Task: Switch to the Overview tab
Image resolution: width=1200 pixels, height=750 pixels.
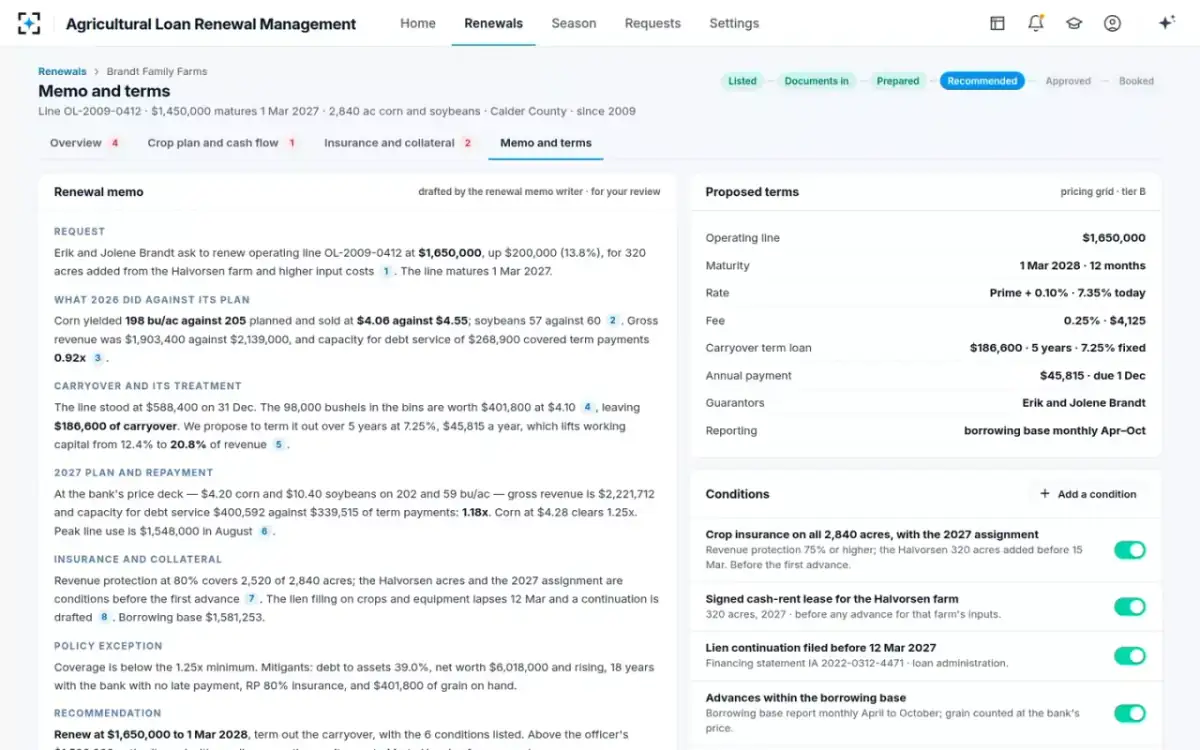Action: [x=85, y=143]
